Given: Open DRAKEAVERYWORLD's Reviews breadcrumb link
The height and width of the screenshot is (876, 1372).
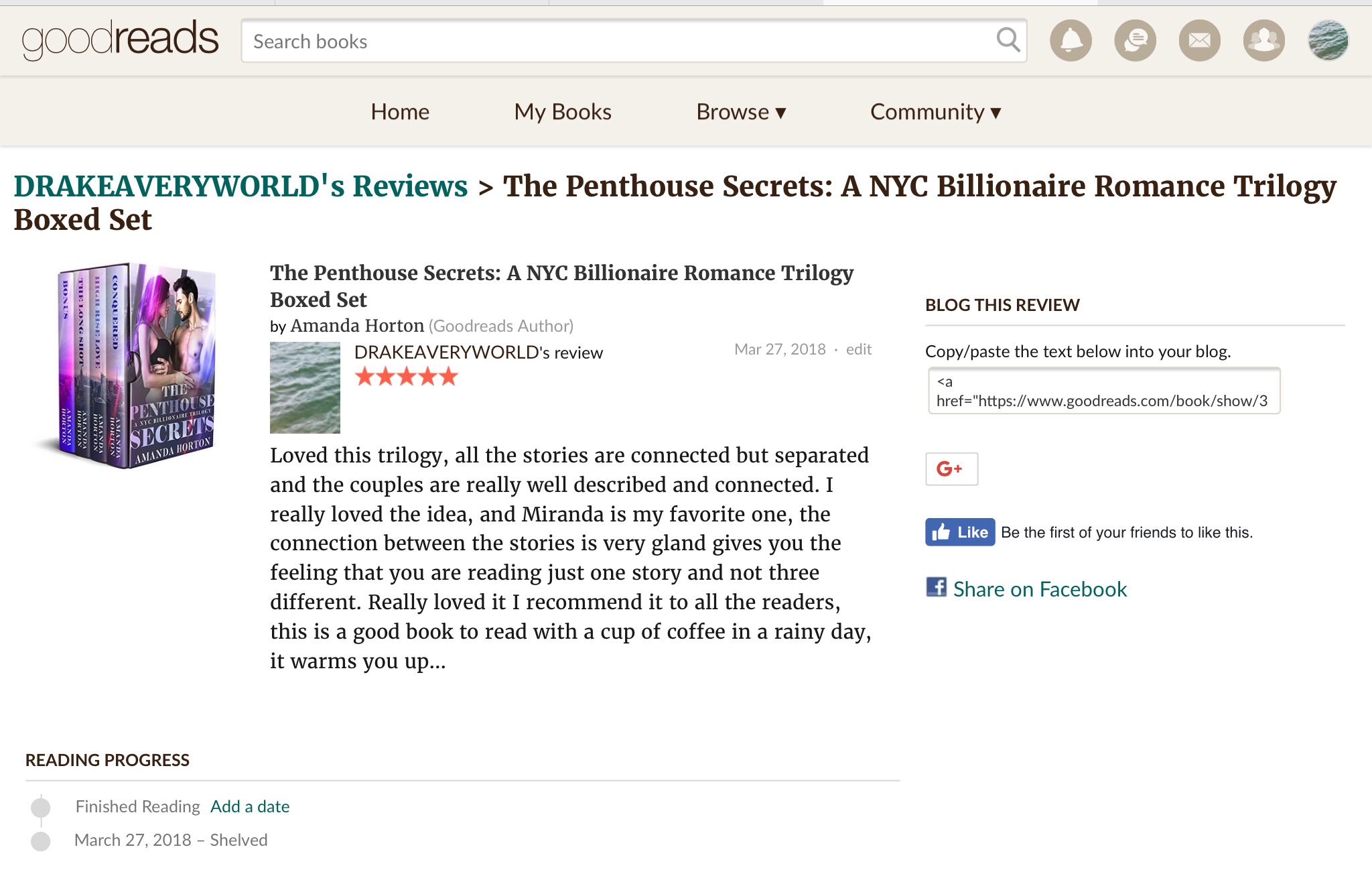Looking at the screenshot, I should point(241,186).
